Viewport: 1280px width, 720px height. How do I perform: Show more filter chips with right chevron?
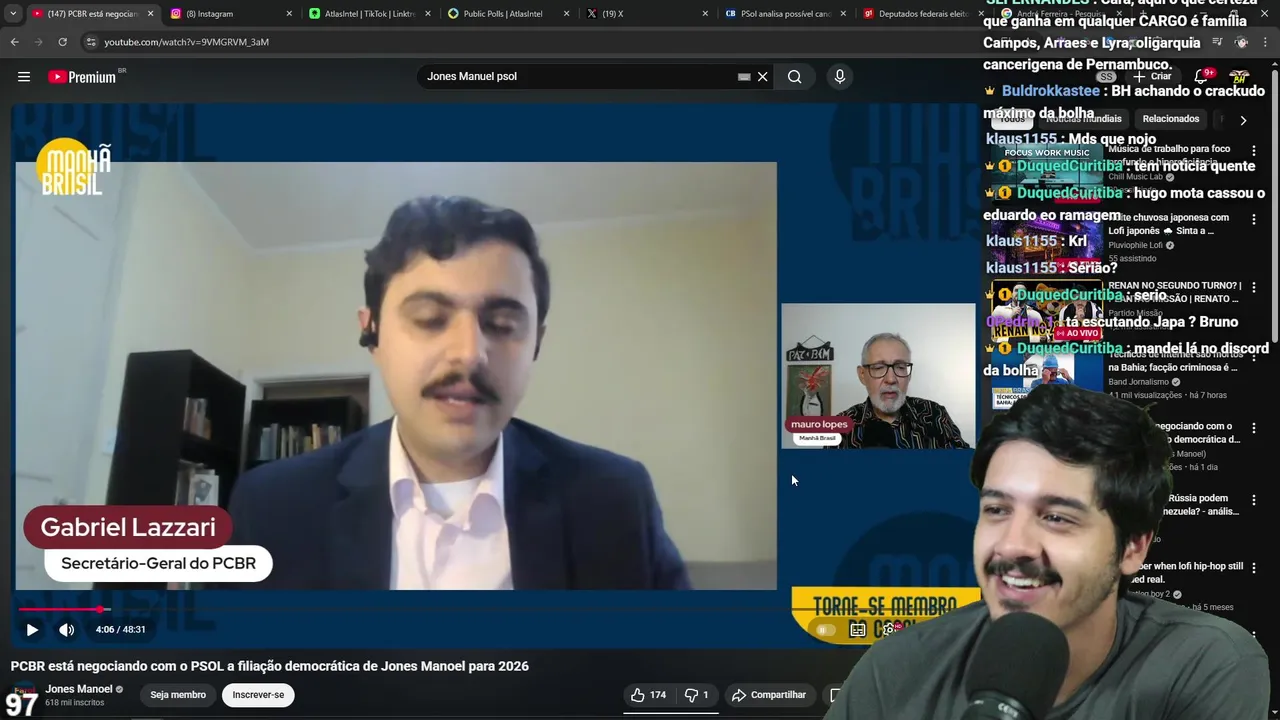point(1243,120)
